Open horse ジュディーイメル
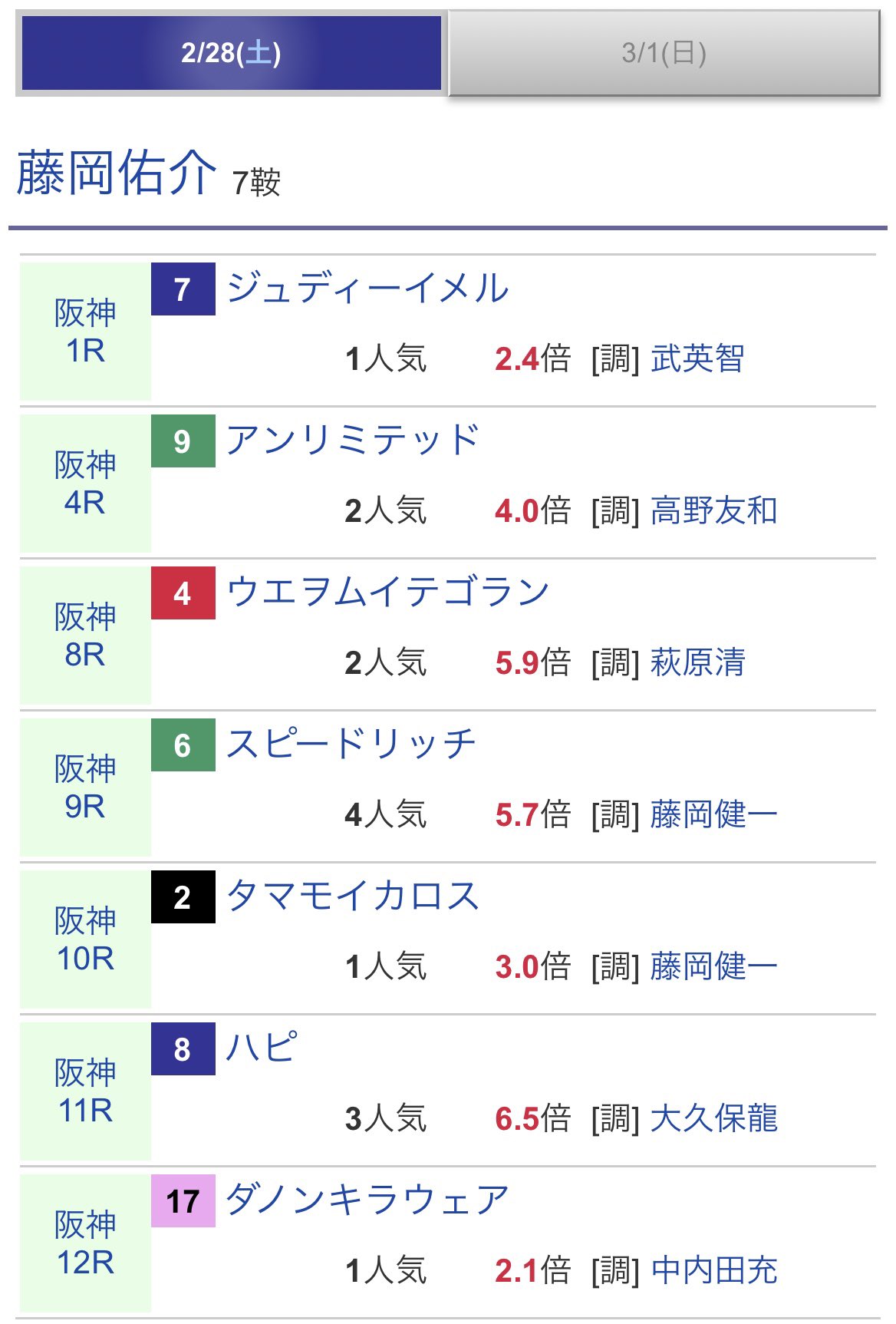This screenshot has height=1324, width=896. point(367,289)
